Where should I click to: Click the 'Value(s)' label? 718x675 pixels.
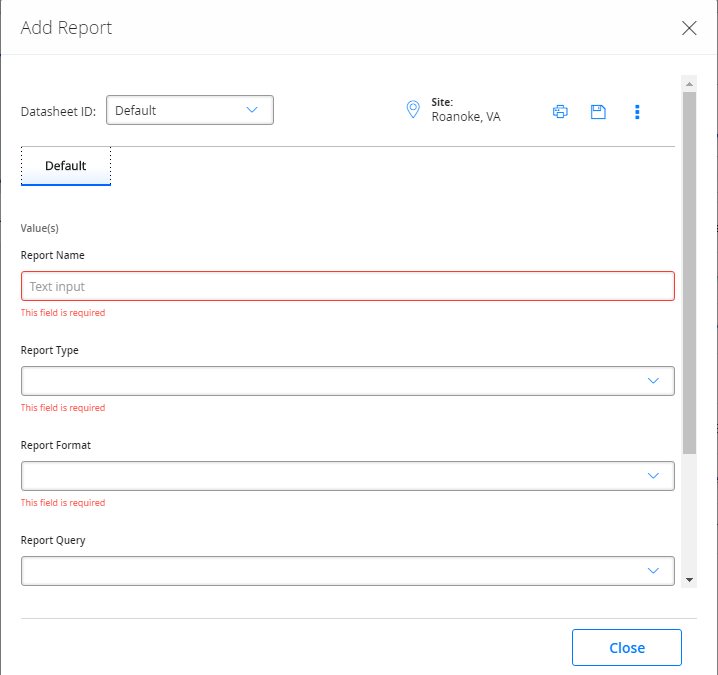pos(40,228)
